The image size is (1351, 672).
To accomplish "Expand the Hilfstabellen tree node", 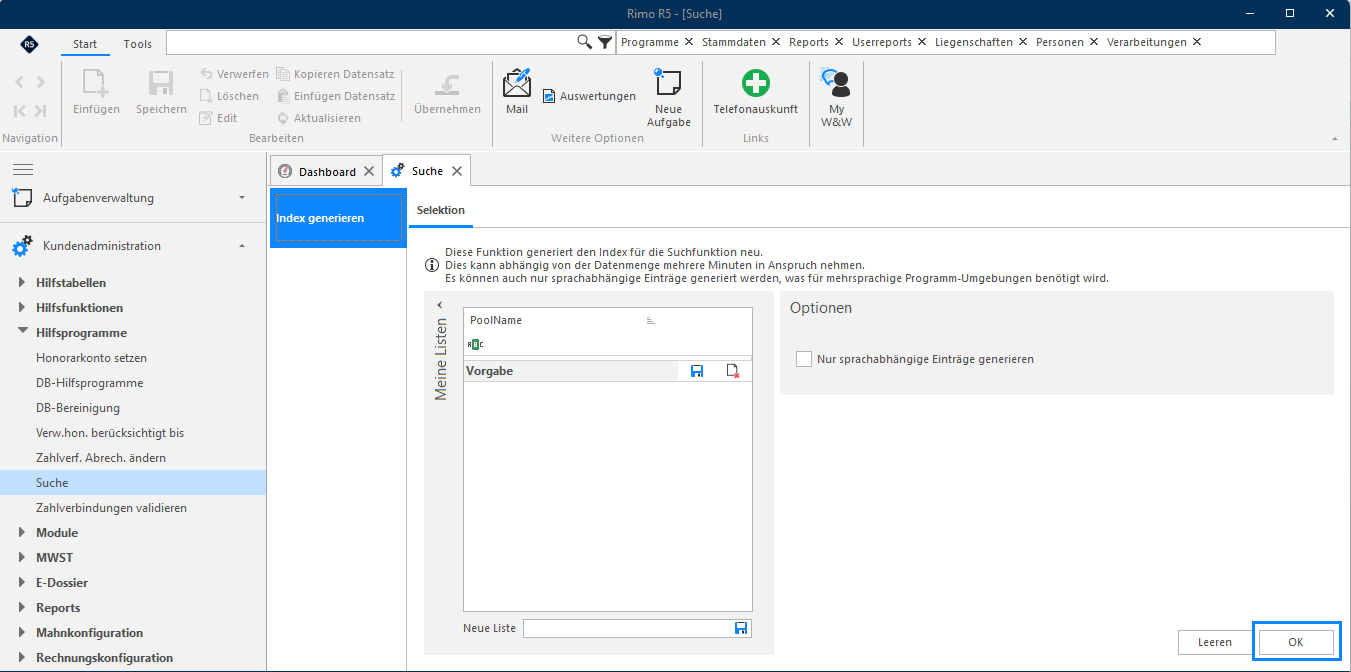I will [x=23, y=283].
